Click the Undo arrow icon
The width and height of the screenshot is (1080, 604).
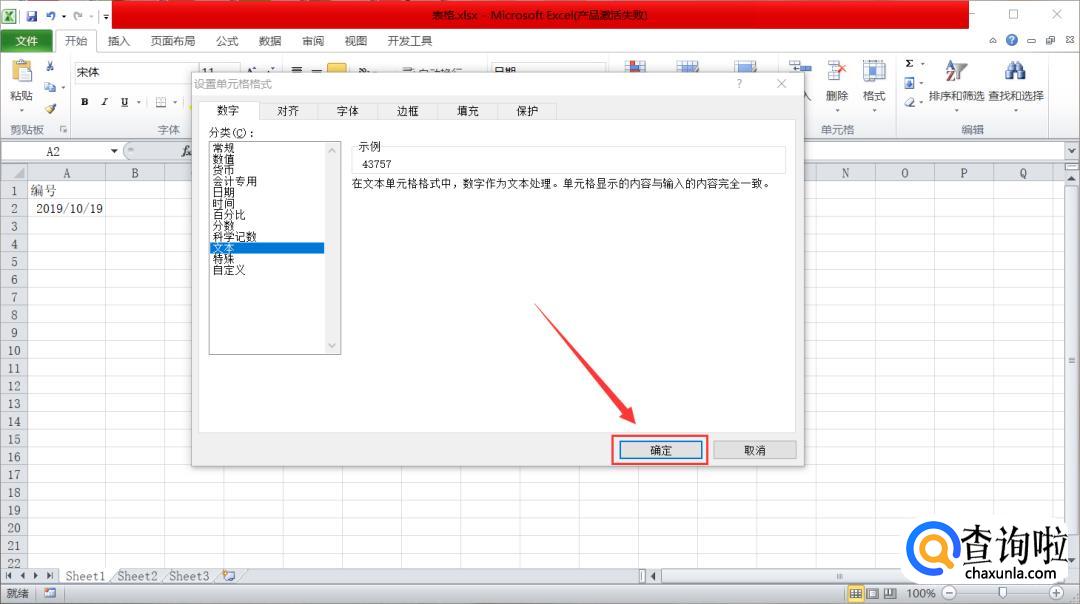click(x=51, y=15)
